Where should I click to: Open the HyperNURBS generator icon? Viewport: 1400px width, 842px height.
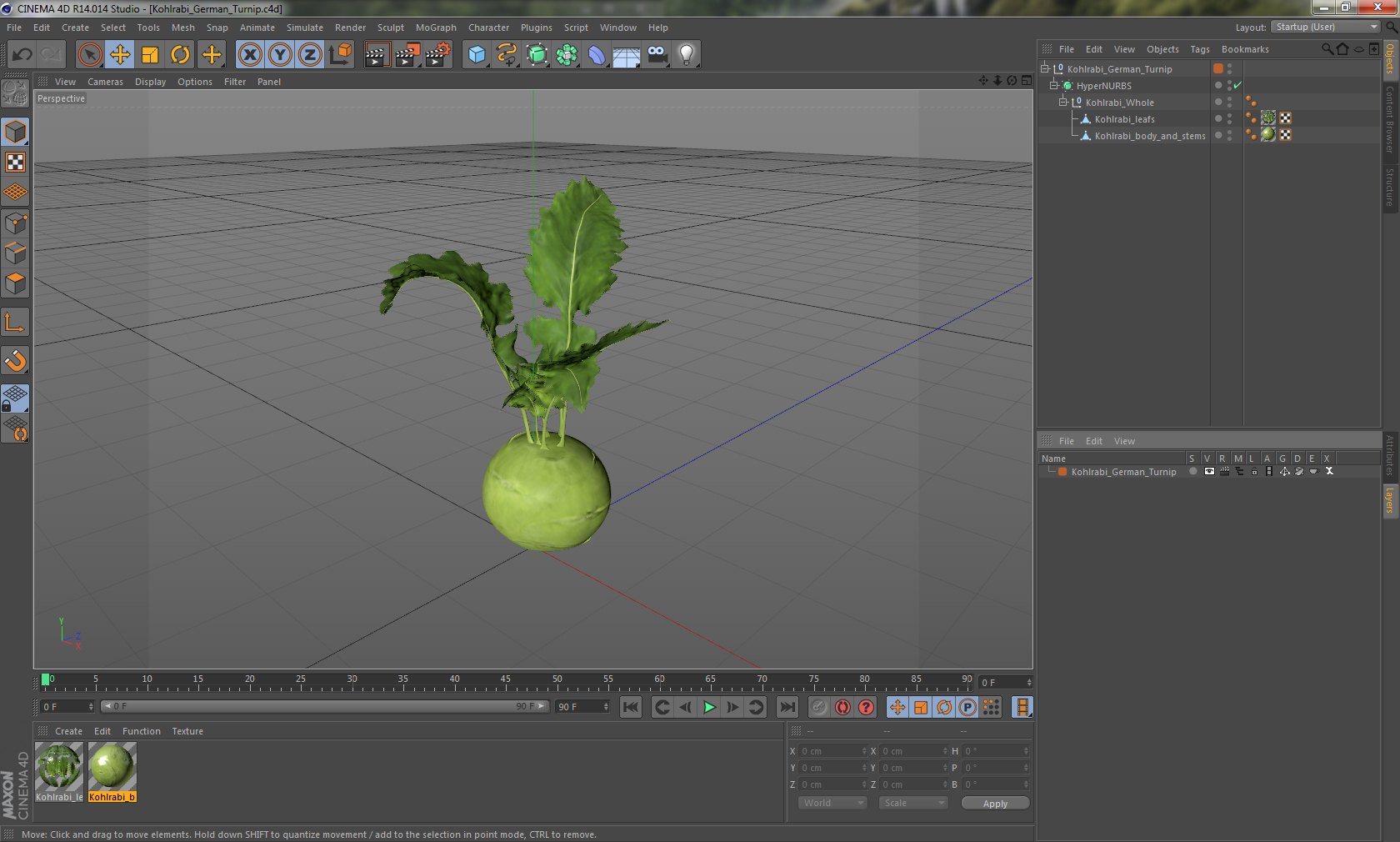tap(537, 55)
